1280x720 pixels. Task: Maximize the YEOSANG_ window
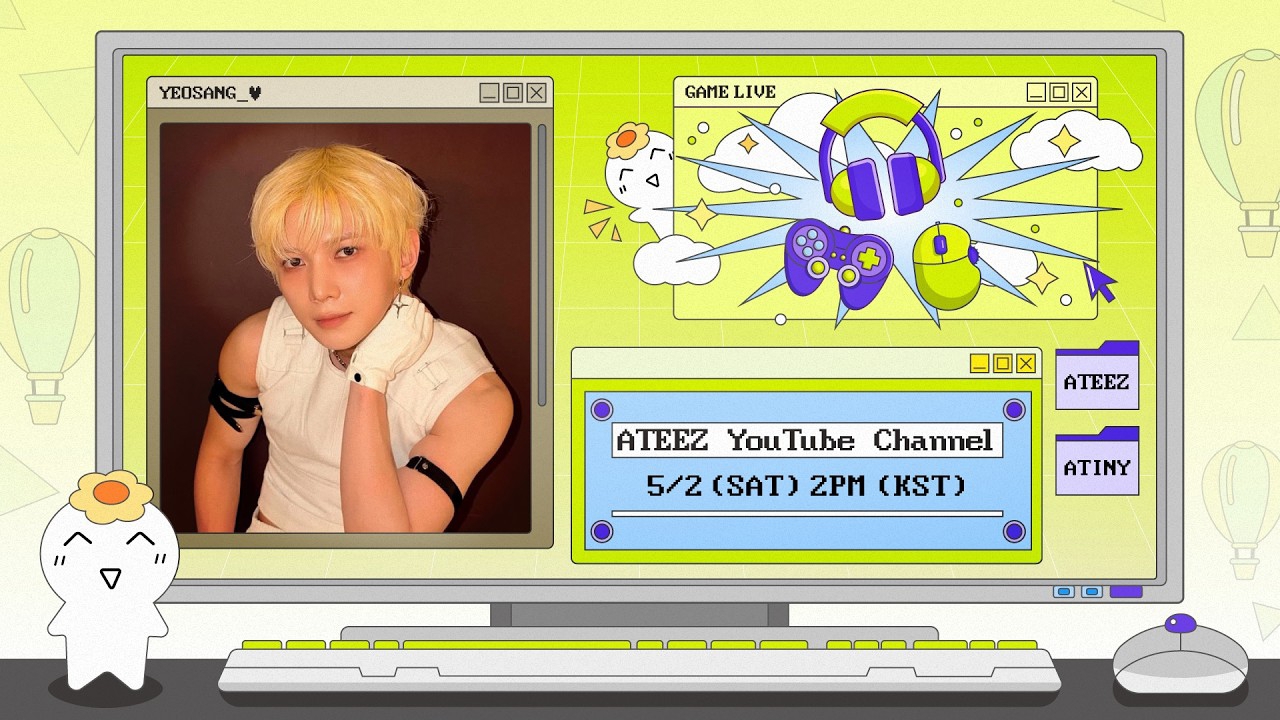tap(513, 93)
